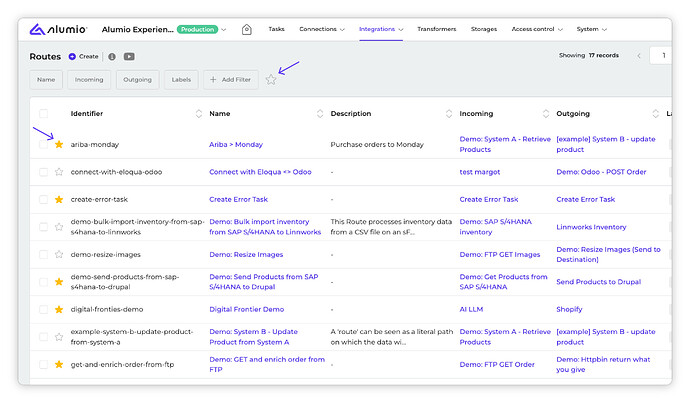Open the Demo: Resize Images route link

point(246,254)
